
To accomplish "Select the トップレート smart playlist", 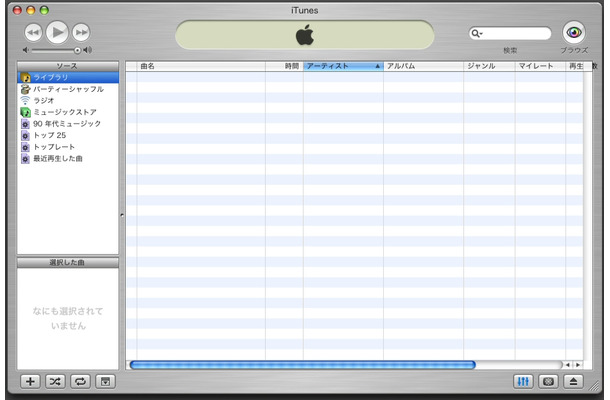I will 68,147.
